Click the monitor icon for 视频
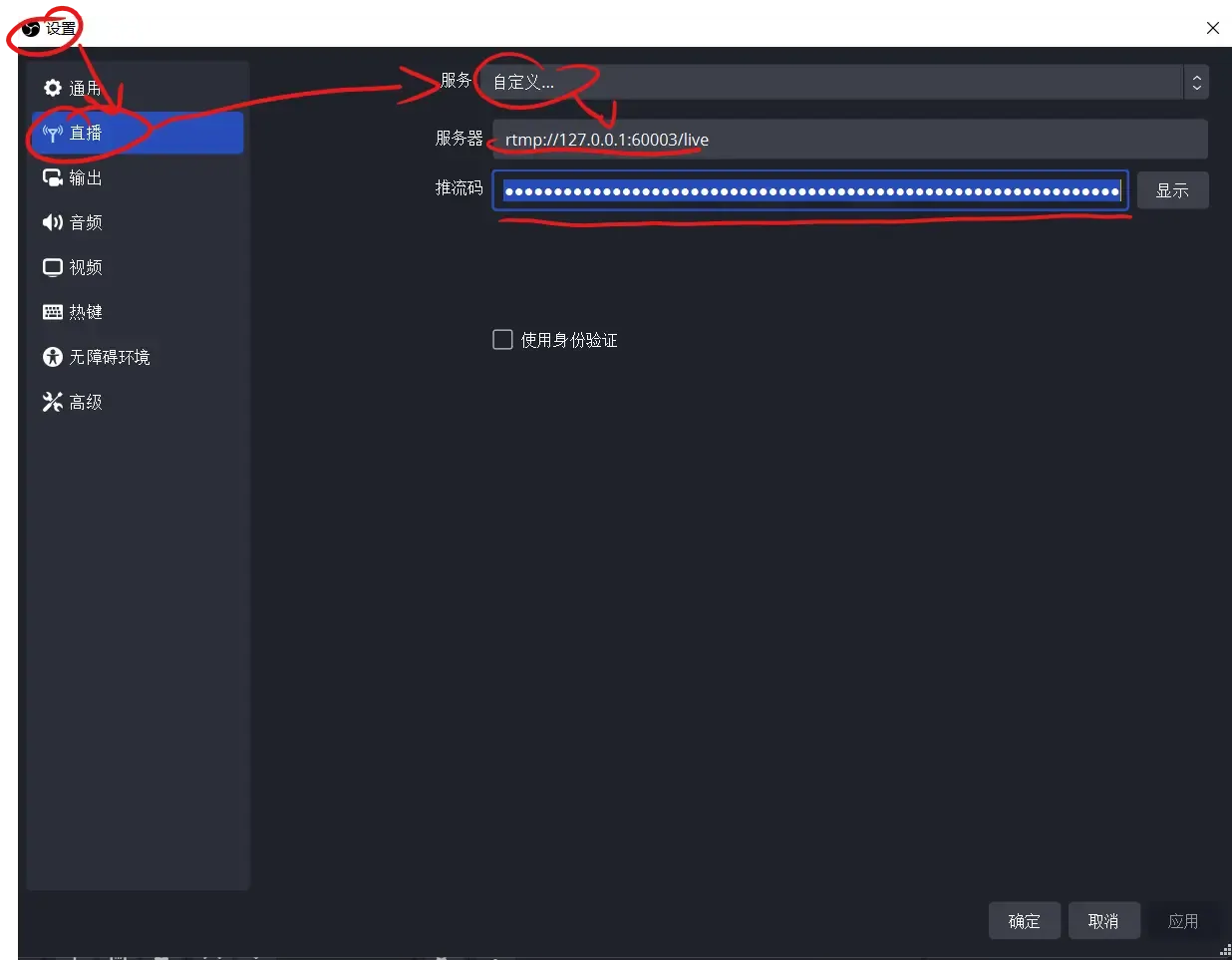The image size is (1232, 960). click(x=53, y=267)
